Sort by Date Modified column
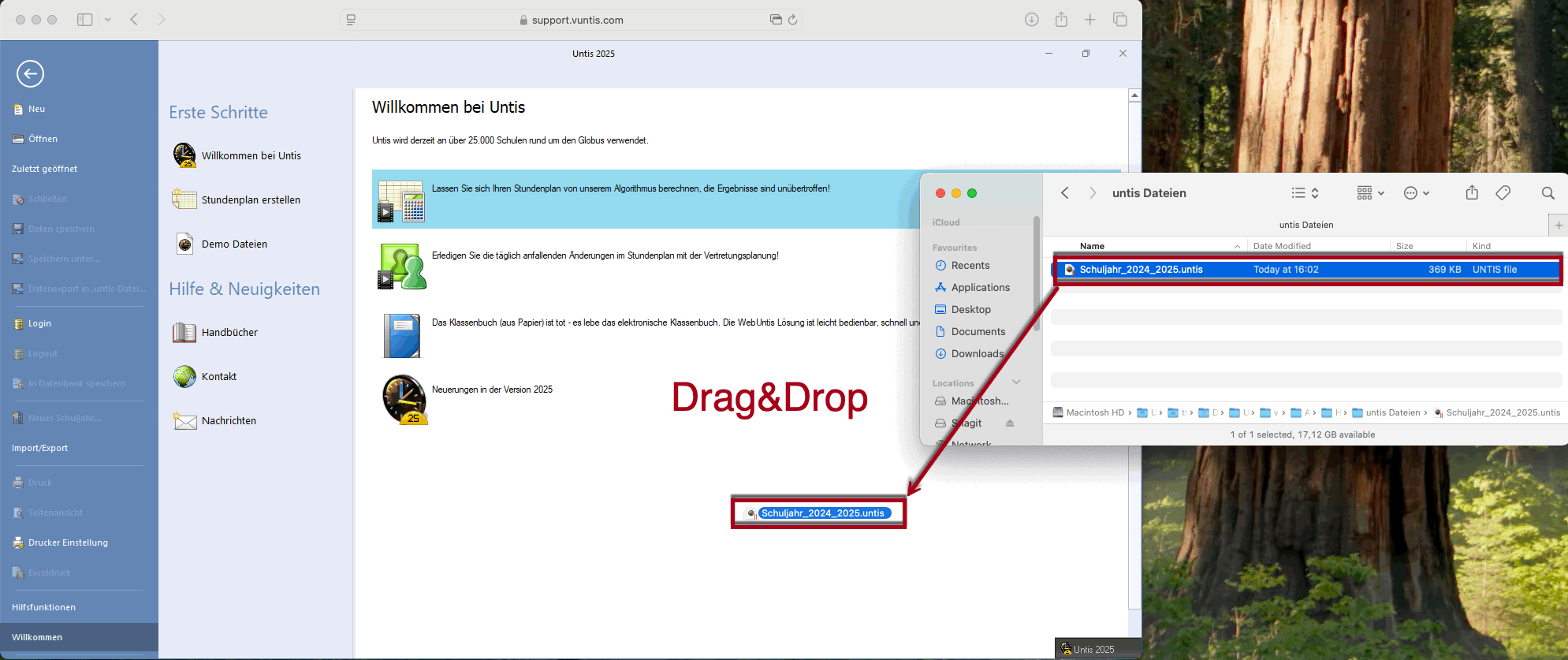 coord(1282,246)
